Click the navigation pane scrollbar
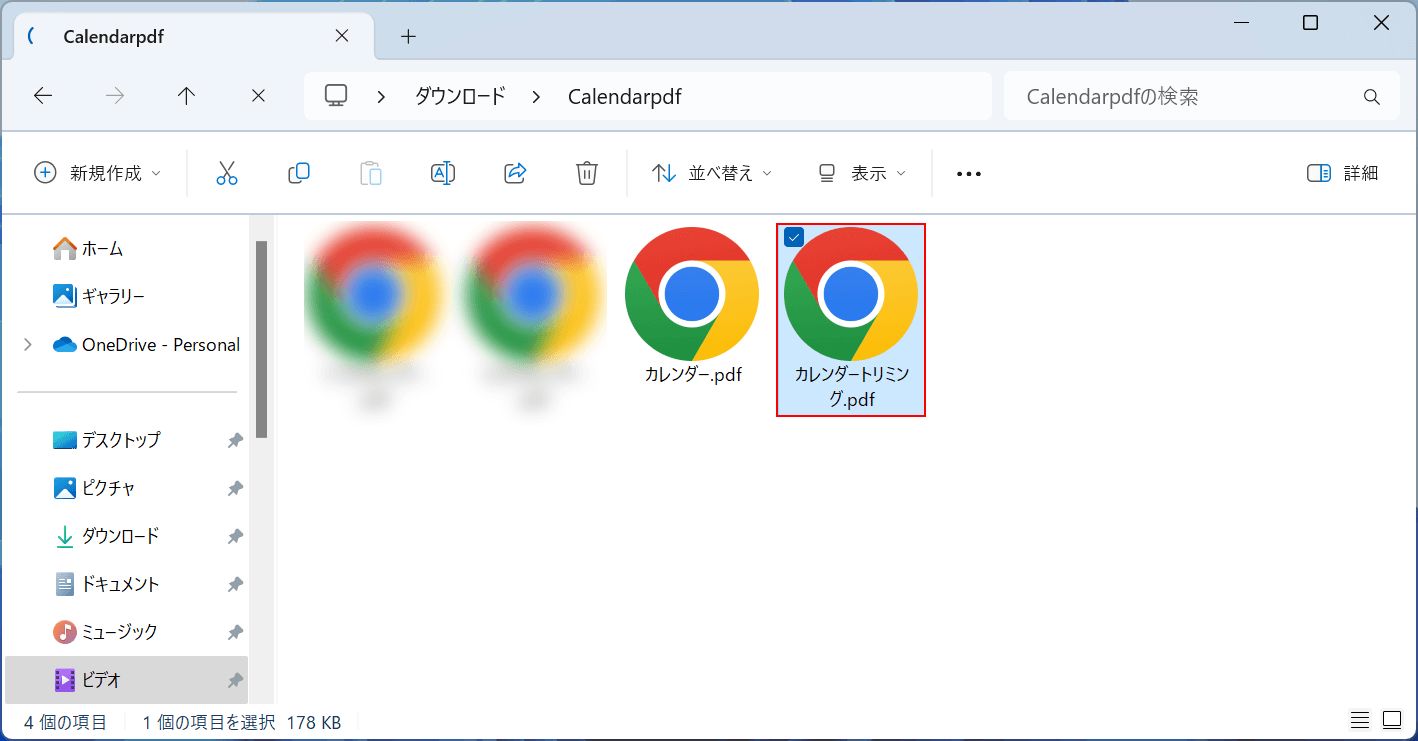 261,339
